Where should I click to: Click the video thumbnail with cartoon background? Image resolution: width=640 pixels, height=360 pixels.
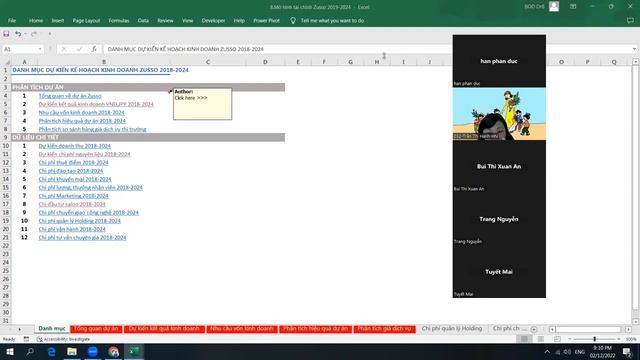point(499,114)
